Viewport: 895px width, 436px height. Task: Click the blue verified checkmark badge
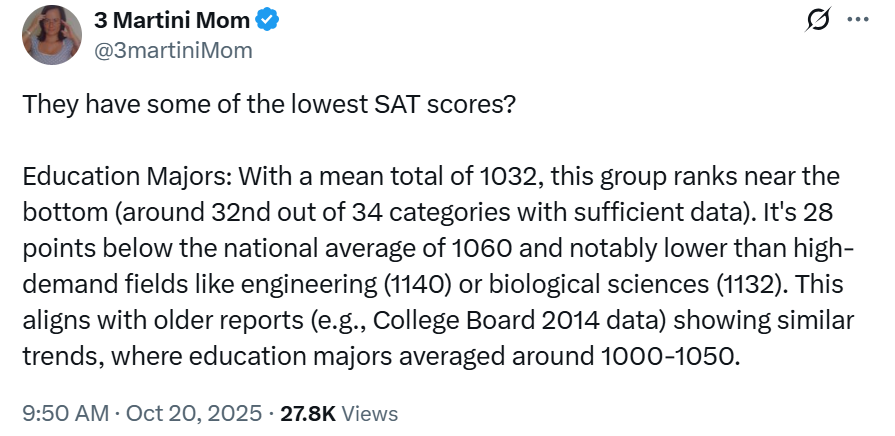pos(268,19)
